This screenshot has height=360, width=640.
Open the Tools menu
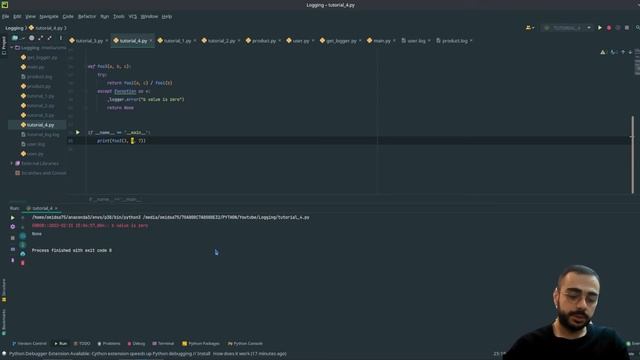[x=119, y=16]
